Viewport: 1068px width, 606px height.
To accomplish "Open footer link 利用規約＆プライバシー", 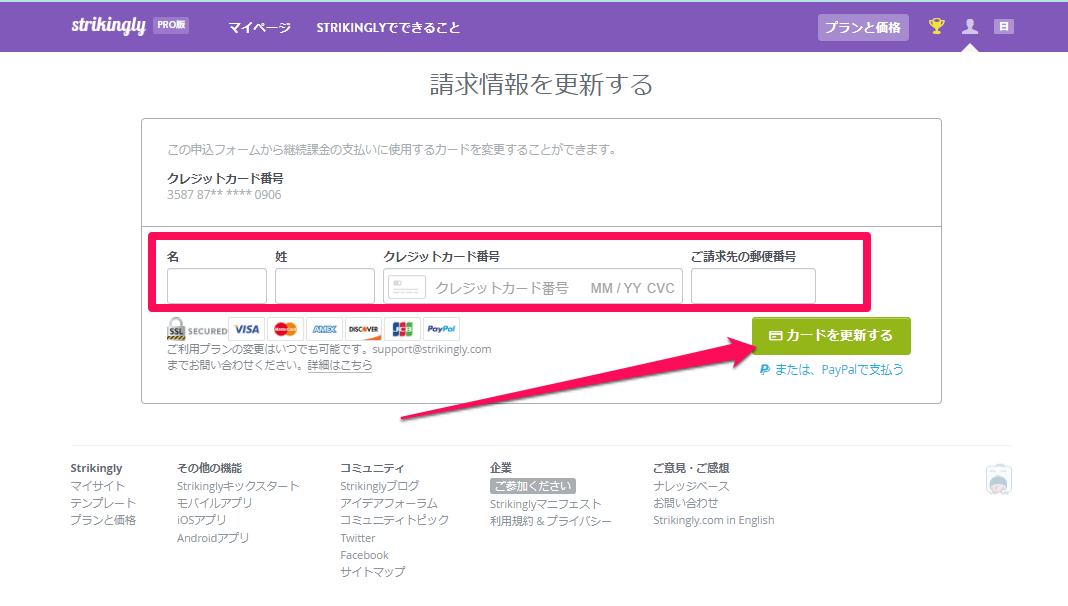I will [551, 521].
